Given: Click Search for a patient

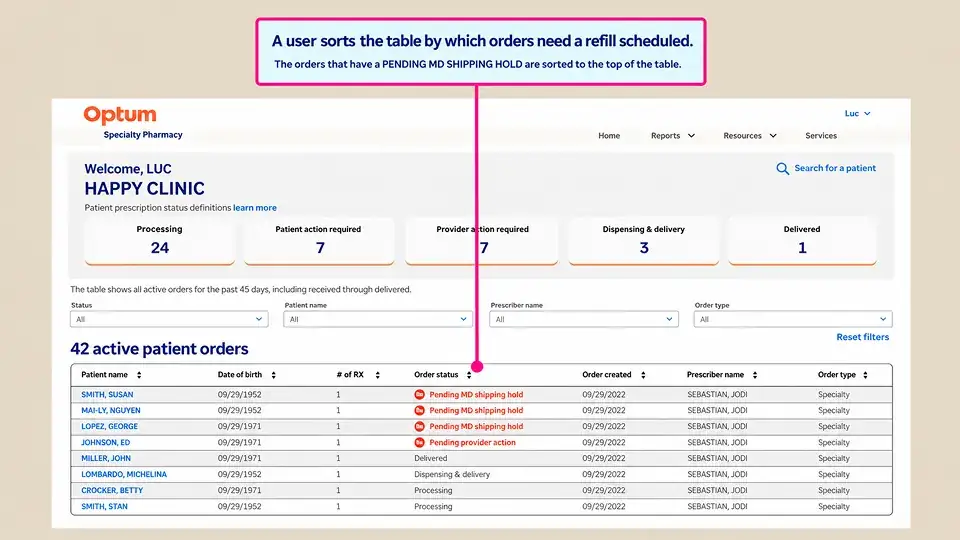Looking at the screenshot, I should coord(834,168).
